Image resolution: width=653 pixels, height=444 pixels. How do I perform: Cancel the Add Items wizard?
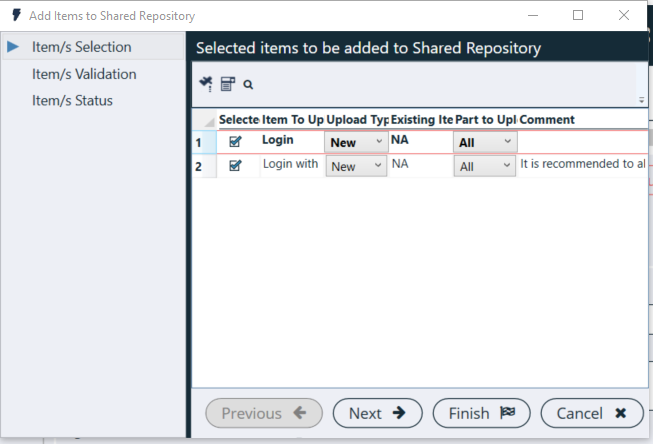(x=592, y=413)
